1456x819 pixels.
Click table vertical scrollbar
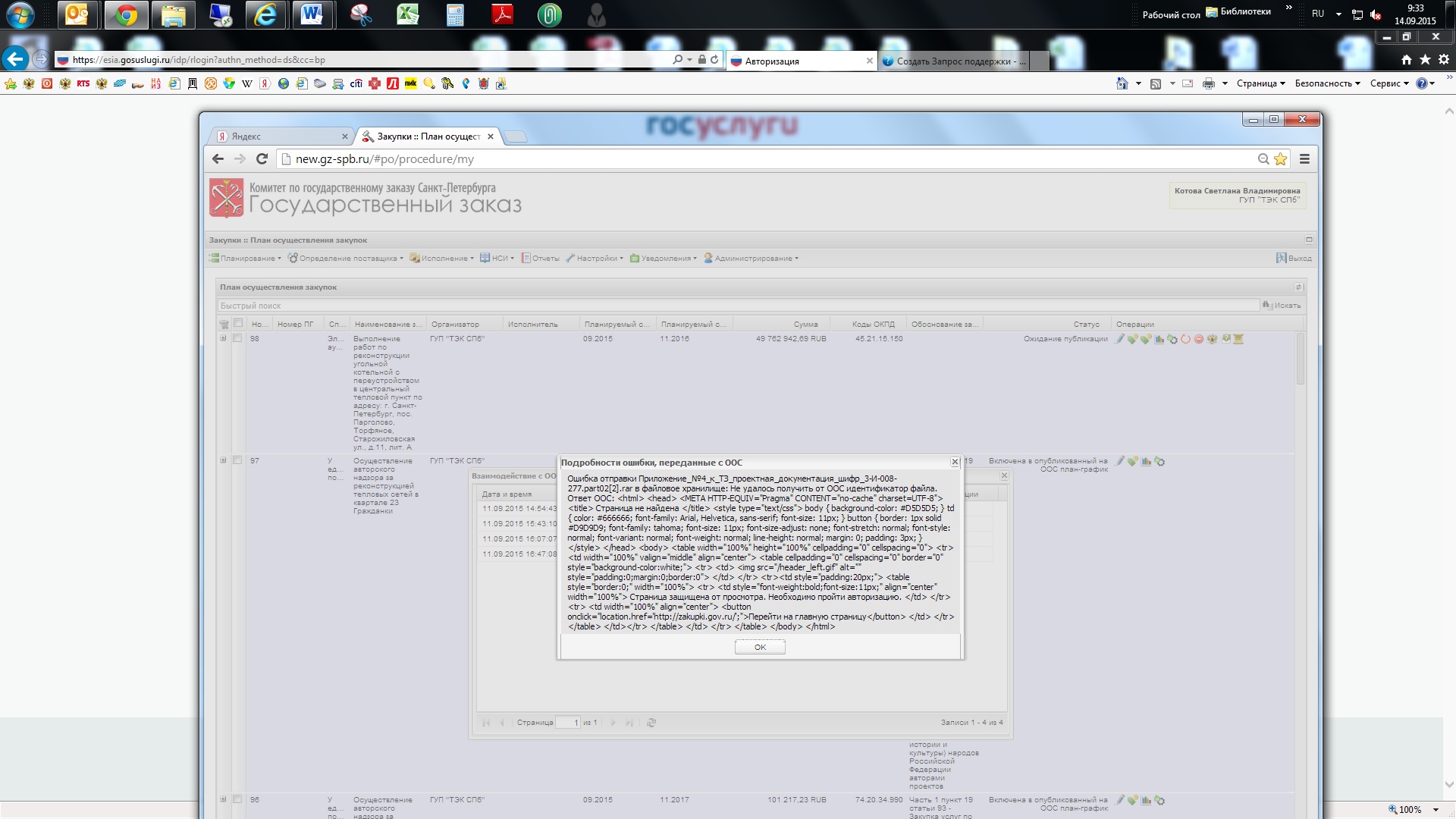pyautogui.click(x=1300, y=358)
